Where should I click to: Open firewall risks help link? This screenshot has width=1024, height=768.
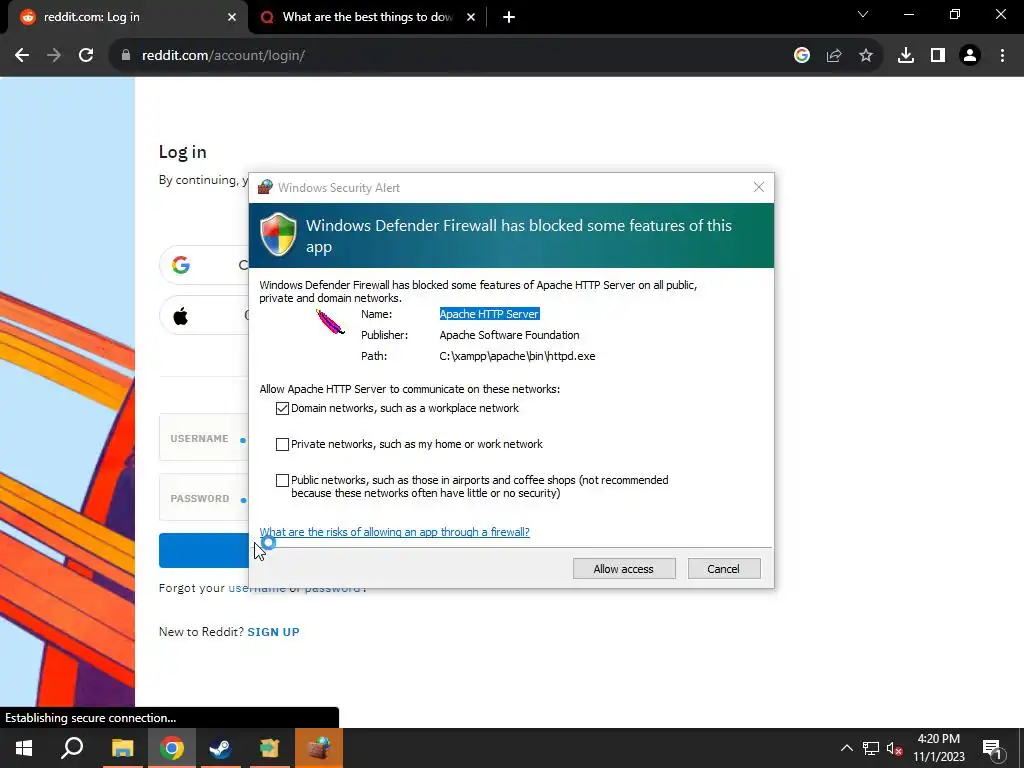394,532
